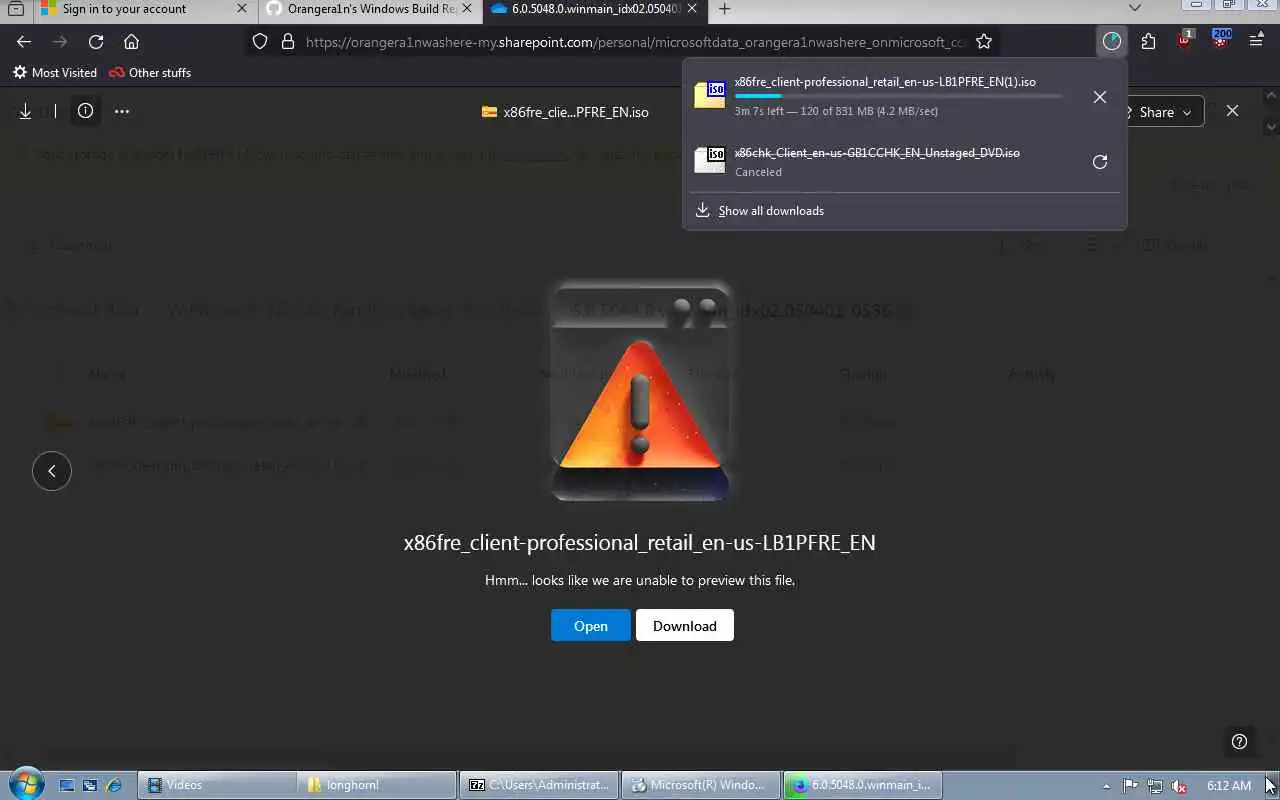Click the page scrollbar down arrow
This screenshot has width=1280, height=800.
click(x=1272, y=128)
